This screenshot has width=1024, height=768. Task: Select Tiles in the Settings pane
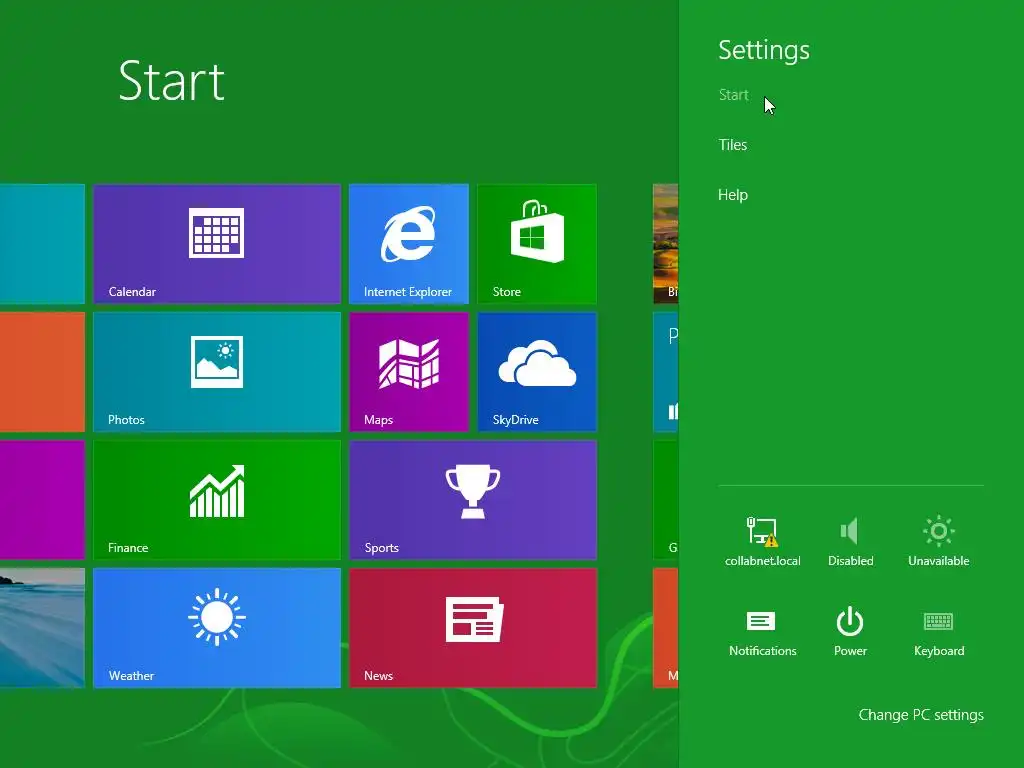(x=733, y=145)
